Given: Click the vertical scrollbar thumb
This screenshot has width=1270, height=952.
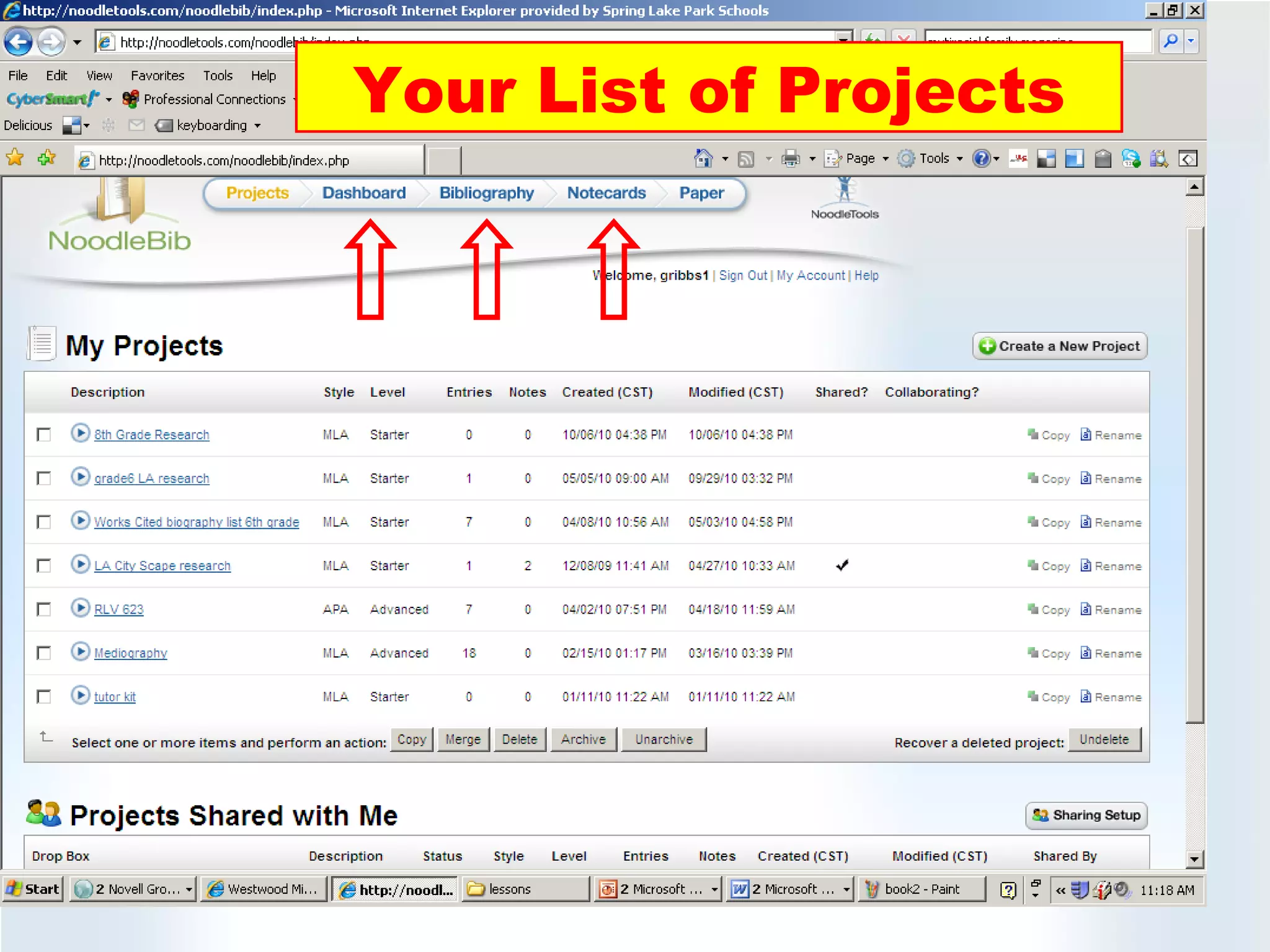Looking at the screenshot, I should pyautogui.click(x=1194, y=475).
